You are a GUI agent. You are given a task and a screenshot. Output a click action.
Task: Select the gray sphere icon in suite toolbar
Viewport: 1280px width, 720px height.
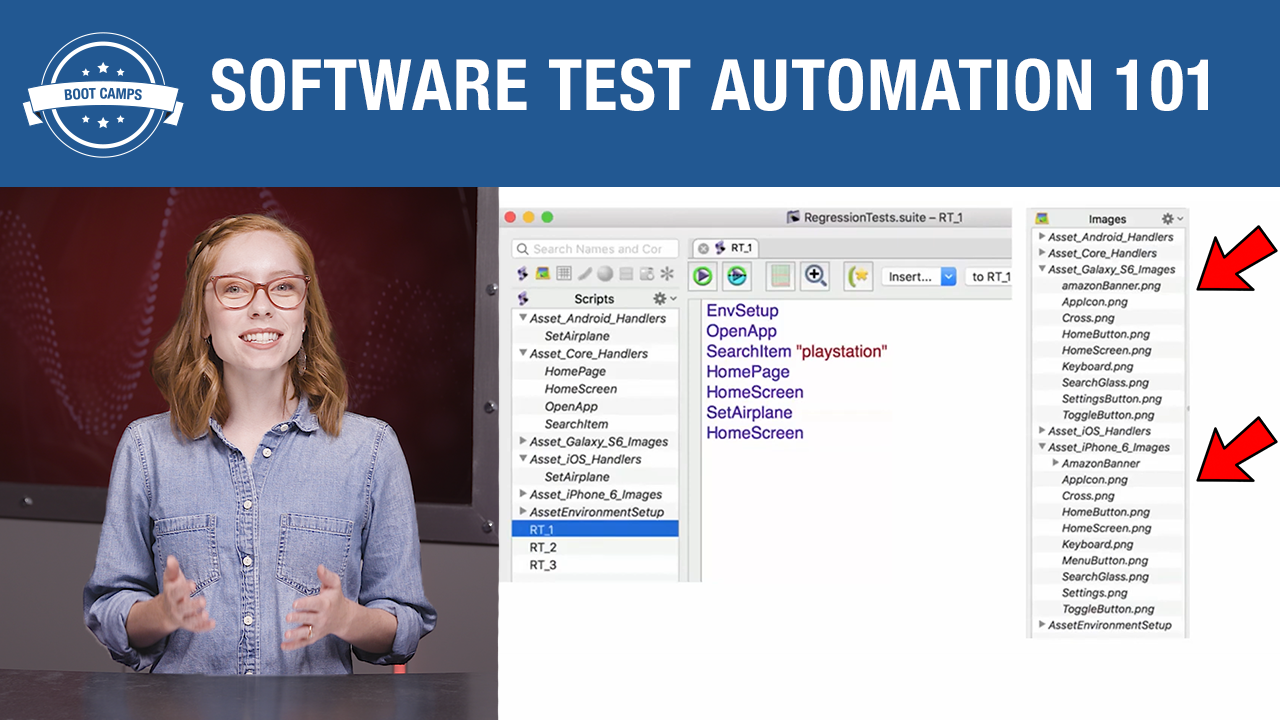point(605,273)
